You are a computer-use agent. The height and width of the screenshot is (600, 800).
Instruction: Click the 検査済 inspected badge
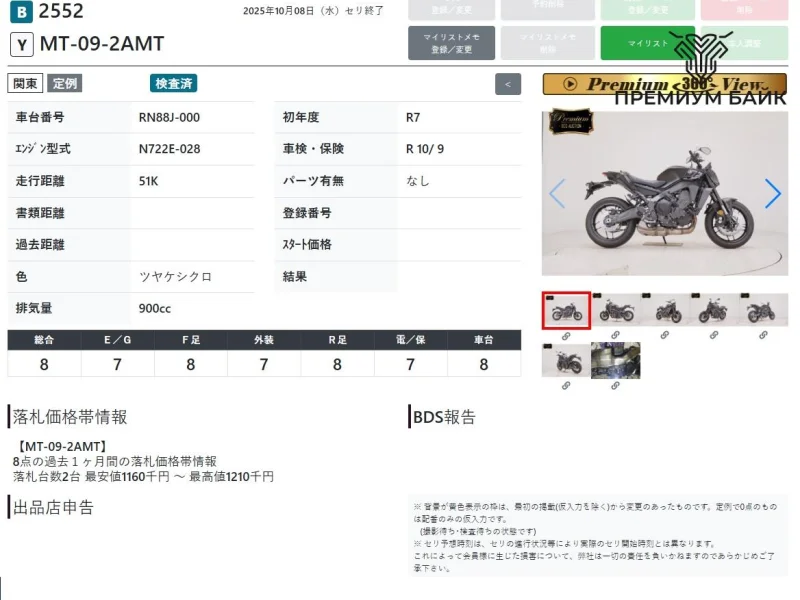click(x=174, y=84)
